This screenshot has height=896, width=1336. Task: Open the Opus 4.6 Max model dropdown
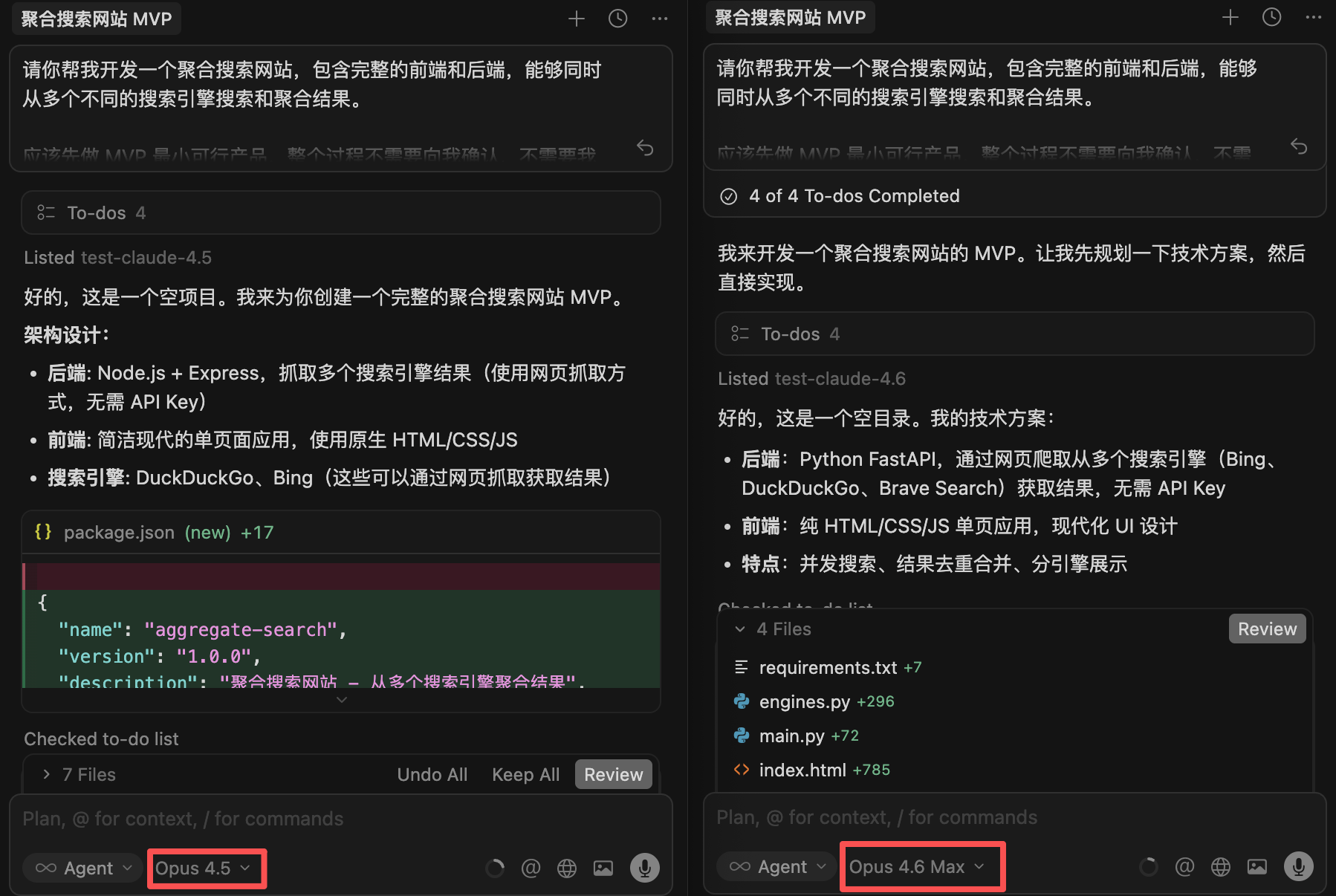click(x=917, y=866)
